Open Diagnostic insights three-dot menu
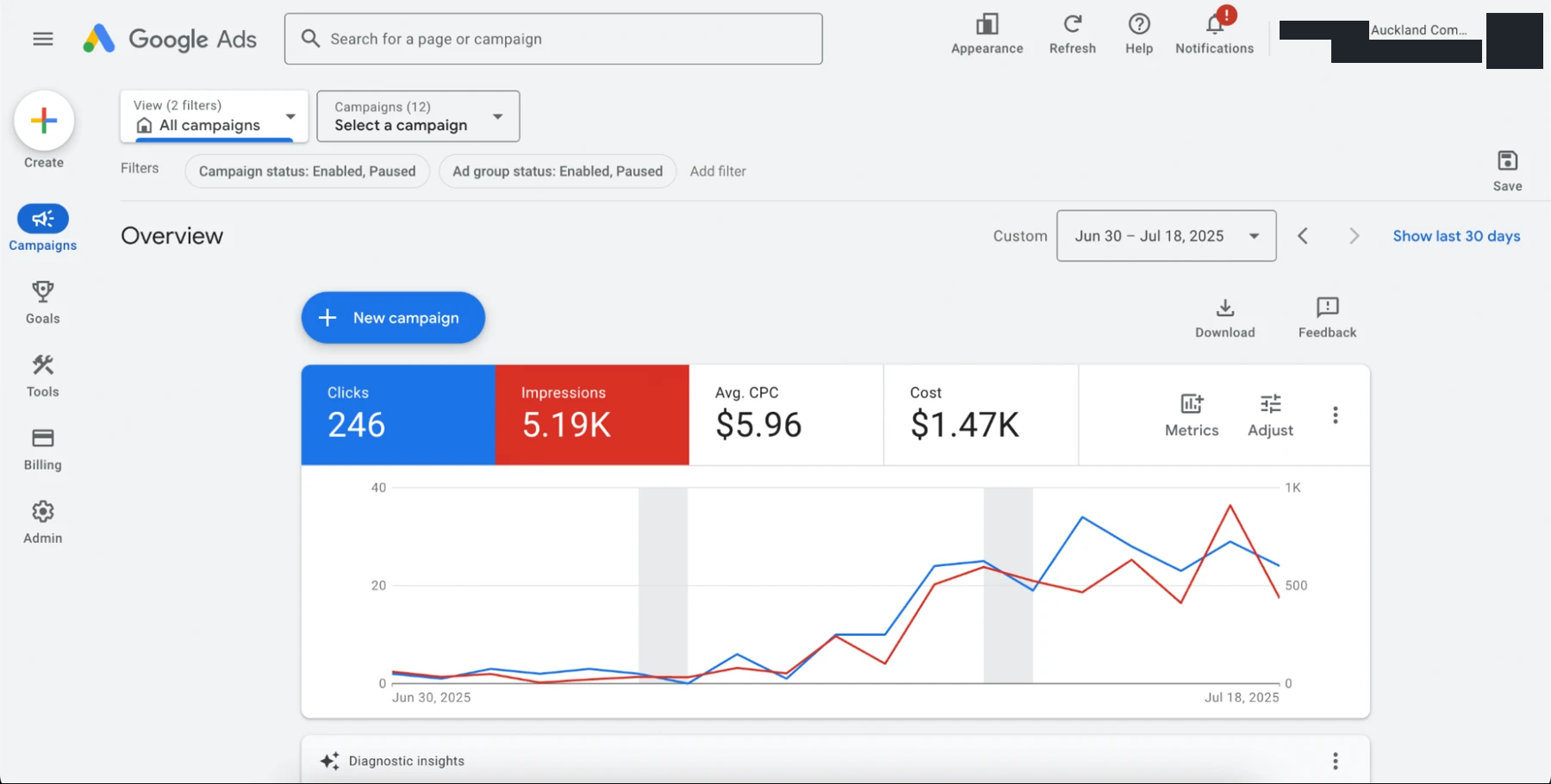Viewport: 1551px width, 784px height. pyautogui.click(x=1335, y=761)
